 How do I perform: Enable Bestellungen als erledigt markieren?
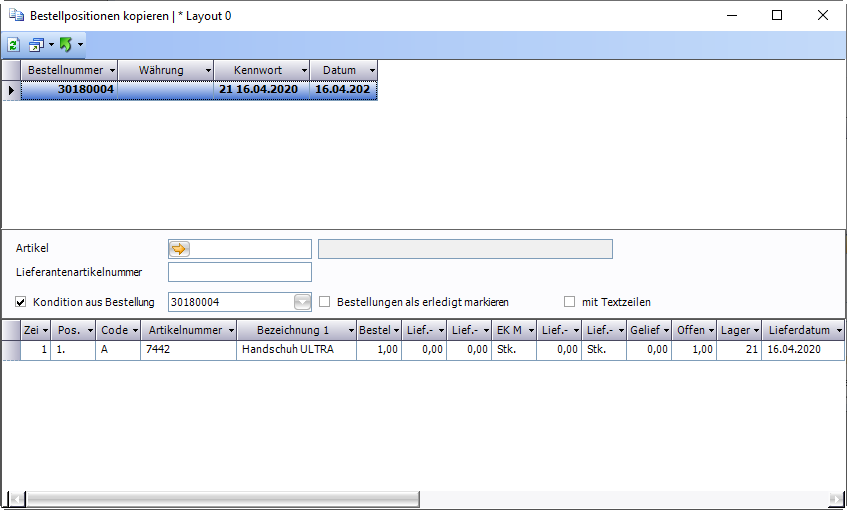click(325, 302)
